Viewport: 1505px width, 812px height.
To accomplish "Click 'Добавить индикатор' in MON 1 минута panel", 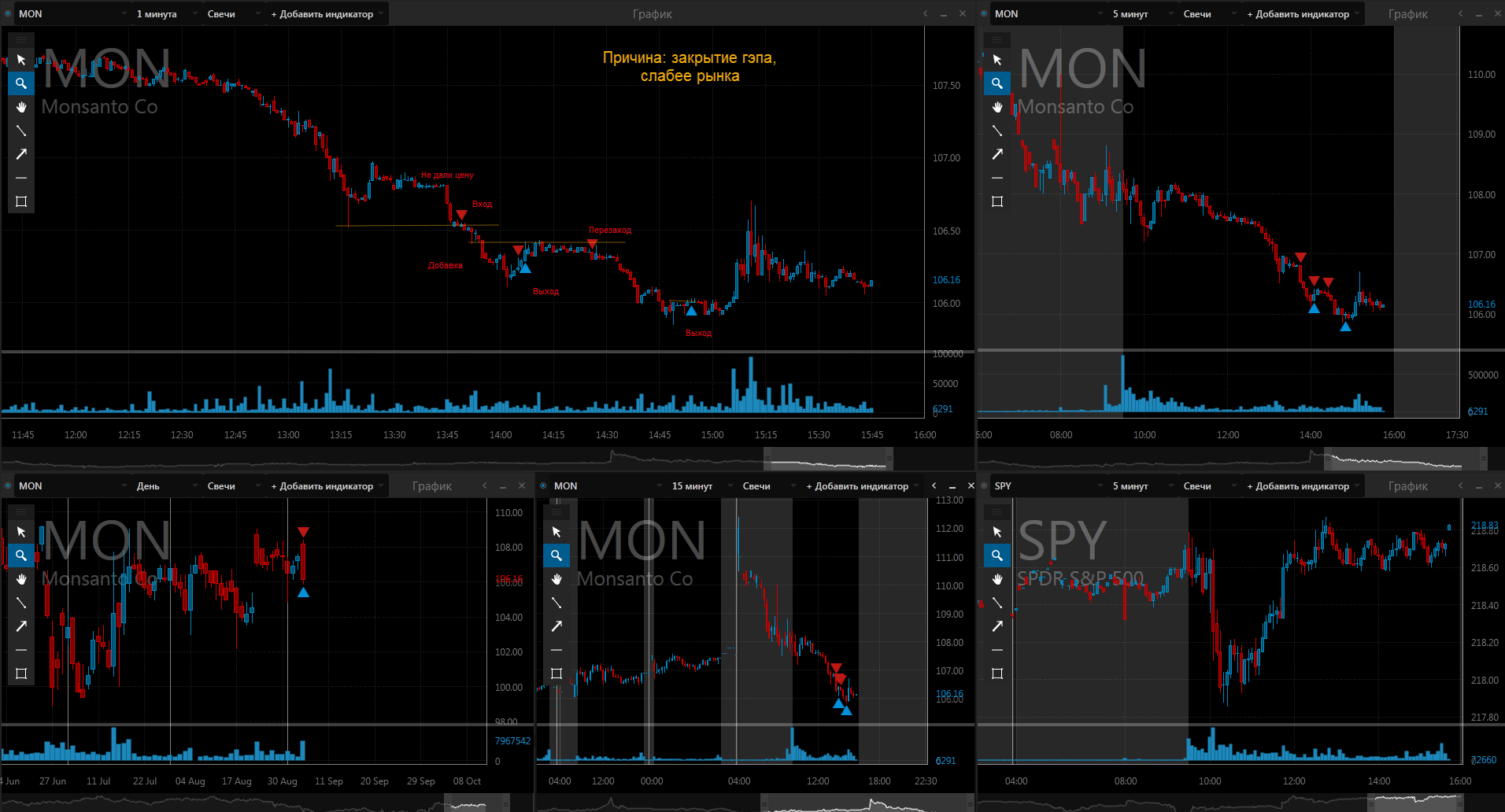I will point(327,14).
